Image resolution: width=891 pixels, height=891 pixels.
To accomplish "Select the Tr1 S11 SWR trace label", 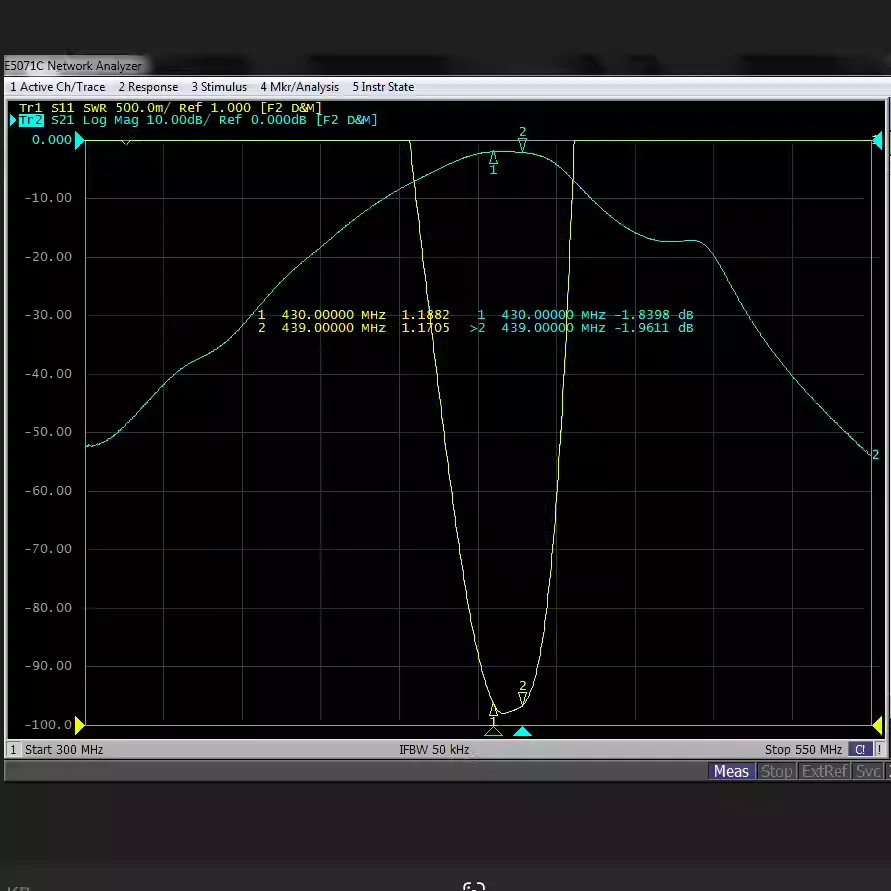I will pyautogui.click(x=170, y=108).
